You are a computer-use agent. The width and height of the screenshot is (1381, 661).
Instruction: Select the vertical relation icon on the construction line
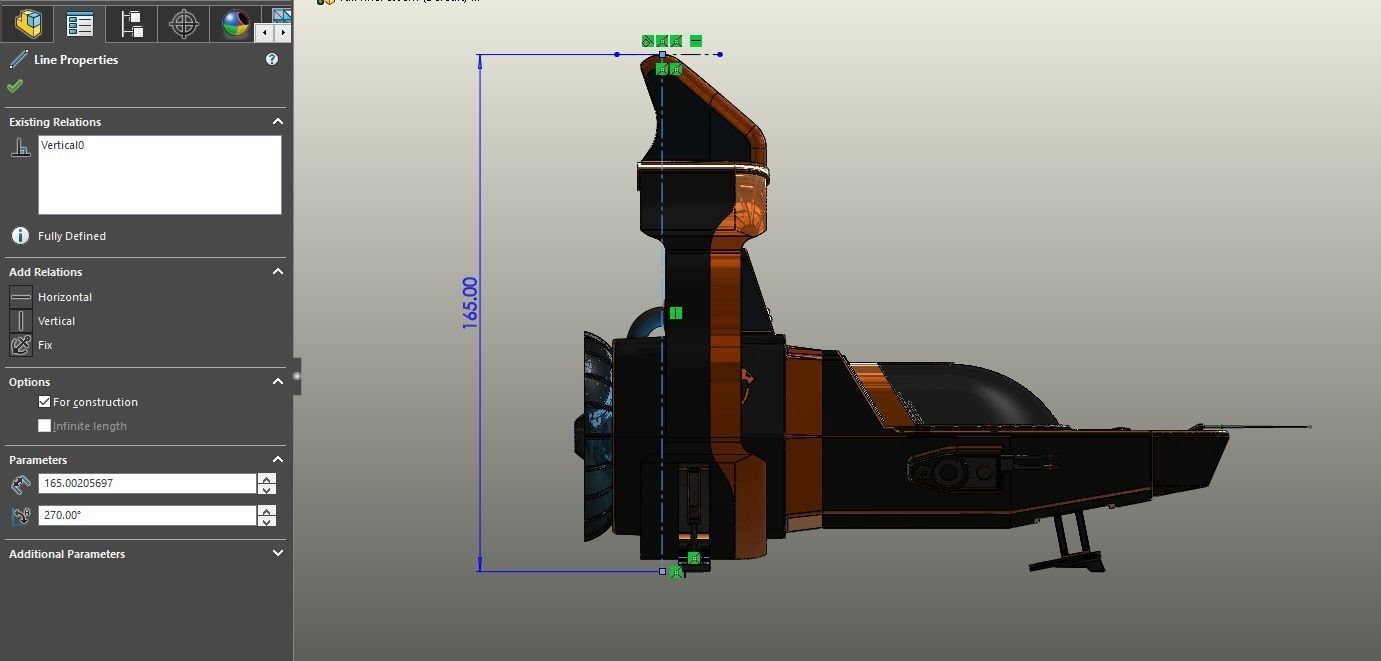point(676,313)
